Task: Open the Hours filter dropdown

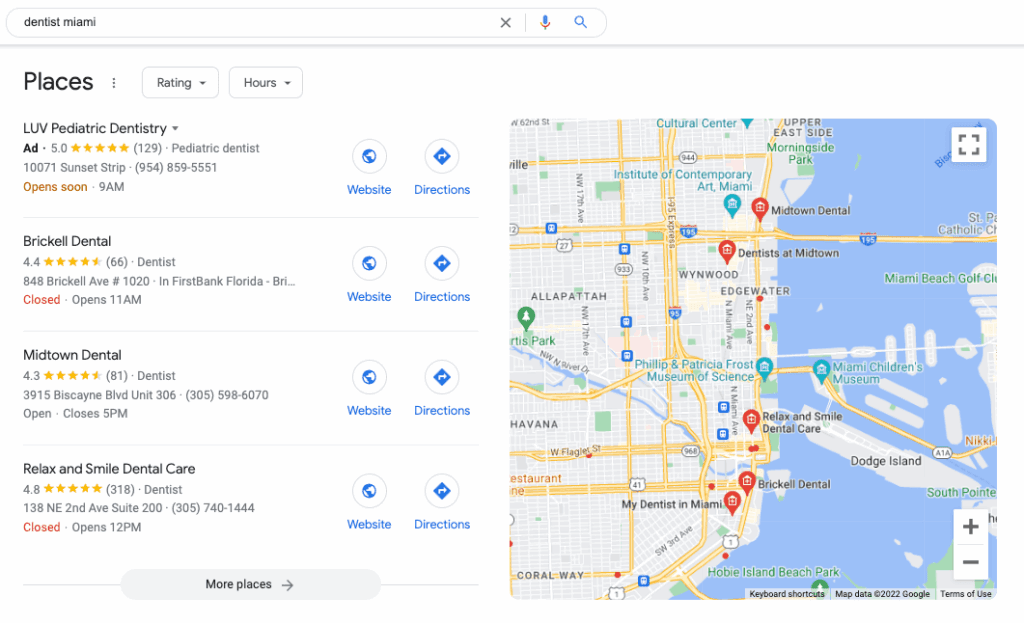Action: (x=266, y=83)
